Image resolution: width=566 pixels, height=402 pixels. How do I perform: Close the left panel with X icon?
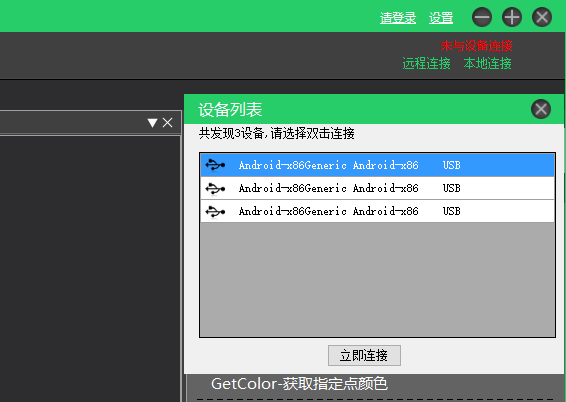pyautogui.click(x=167, y=123)
